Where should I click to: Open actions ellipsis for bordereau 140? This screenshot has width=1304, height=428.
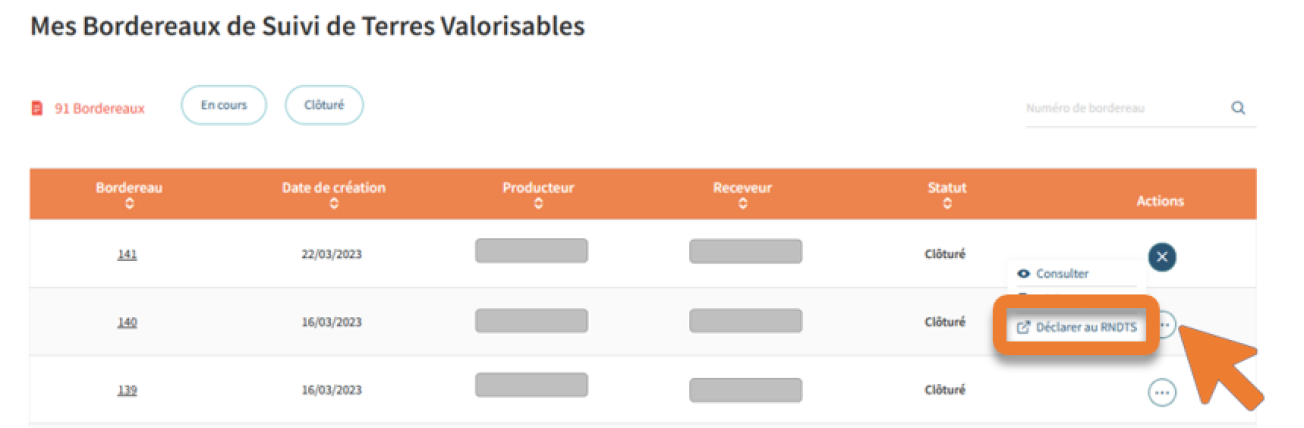click(1165, 324)
